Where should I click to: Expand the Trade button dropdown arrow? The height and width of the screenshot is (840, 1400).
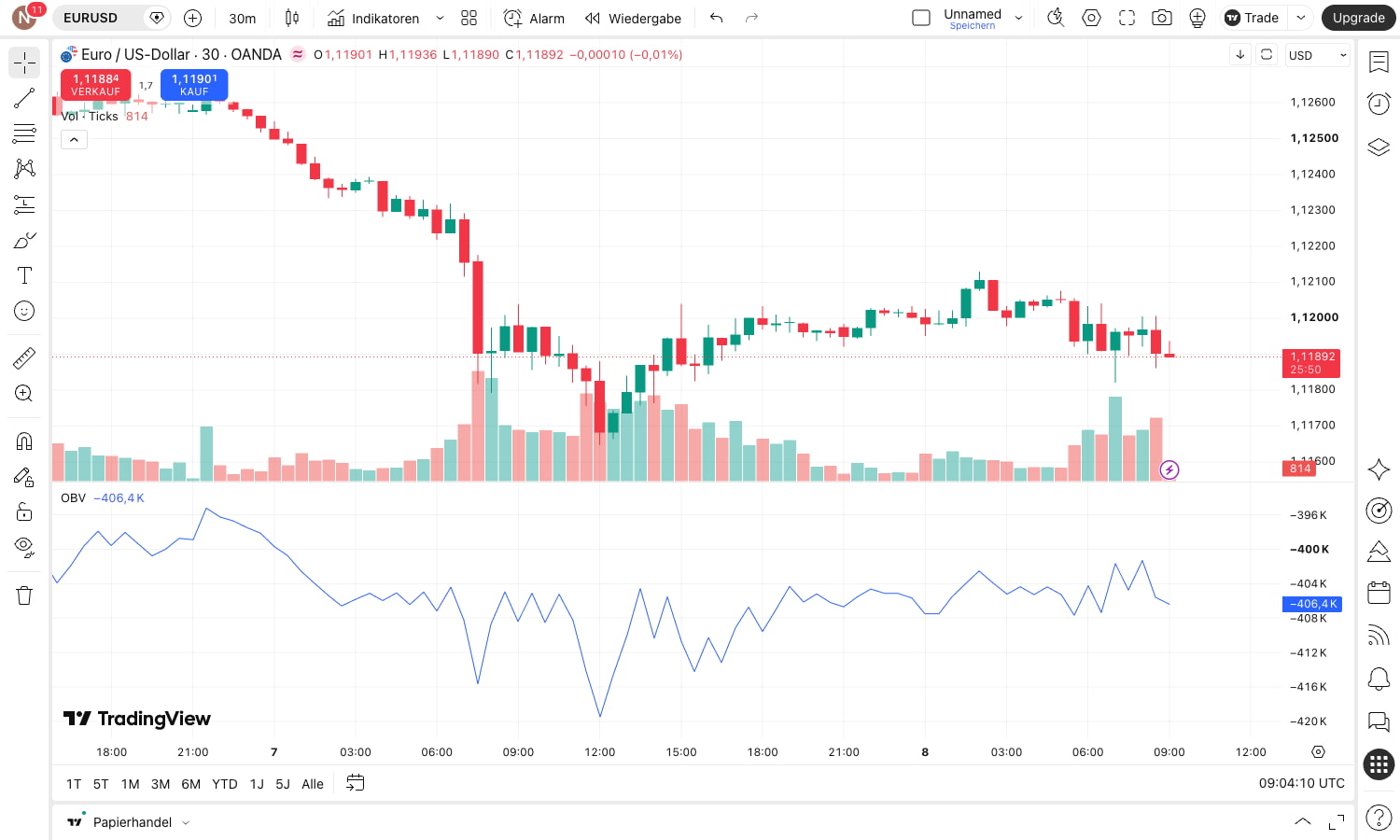coord(1301,18)
